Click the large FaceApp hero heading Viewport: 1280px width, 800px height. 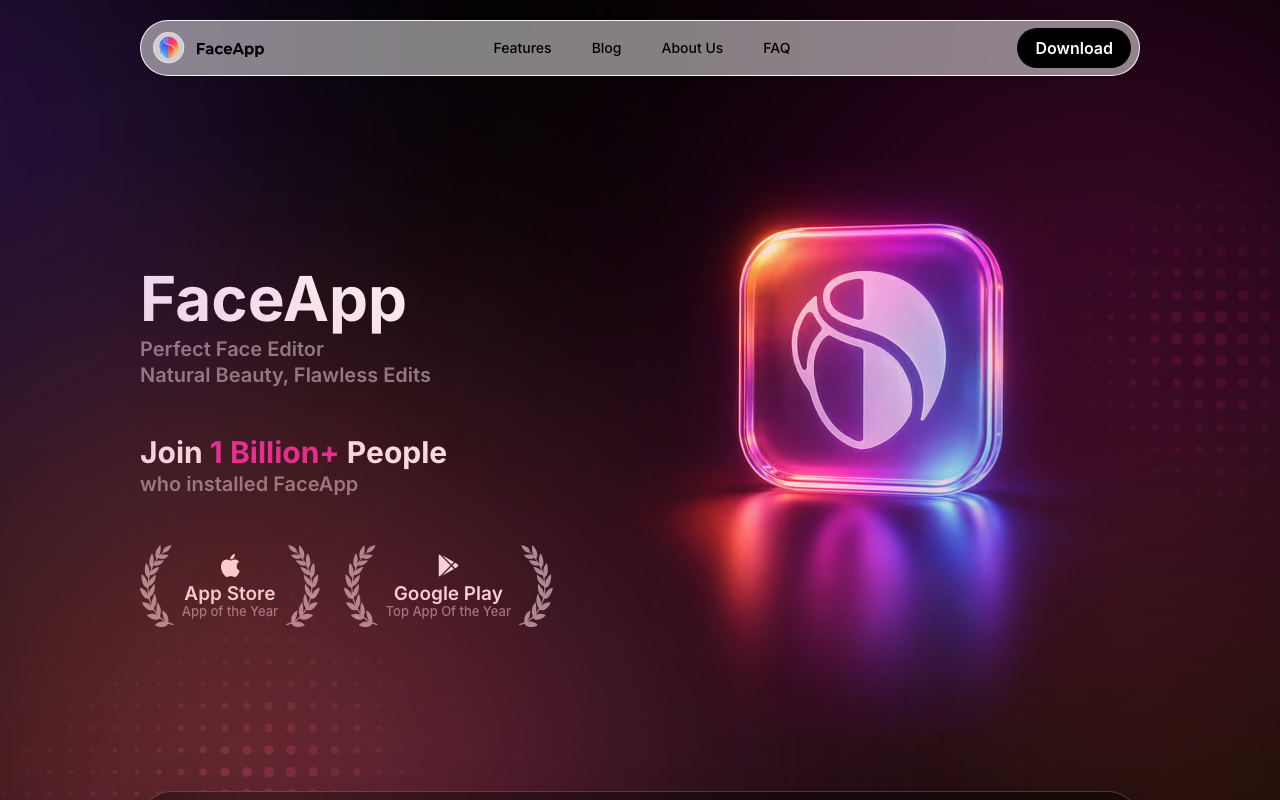(x=273, y=299)
